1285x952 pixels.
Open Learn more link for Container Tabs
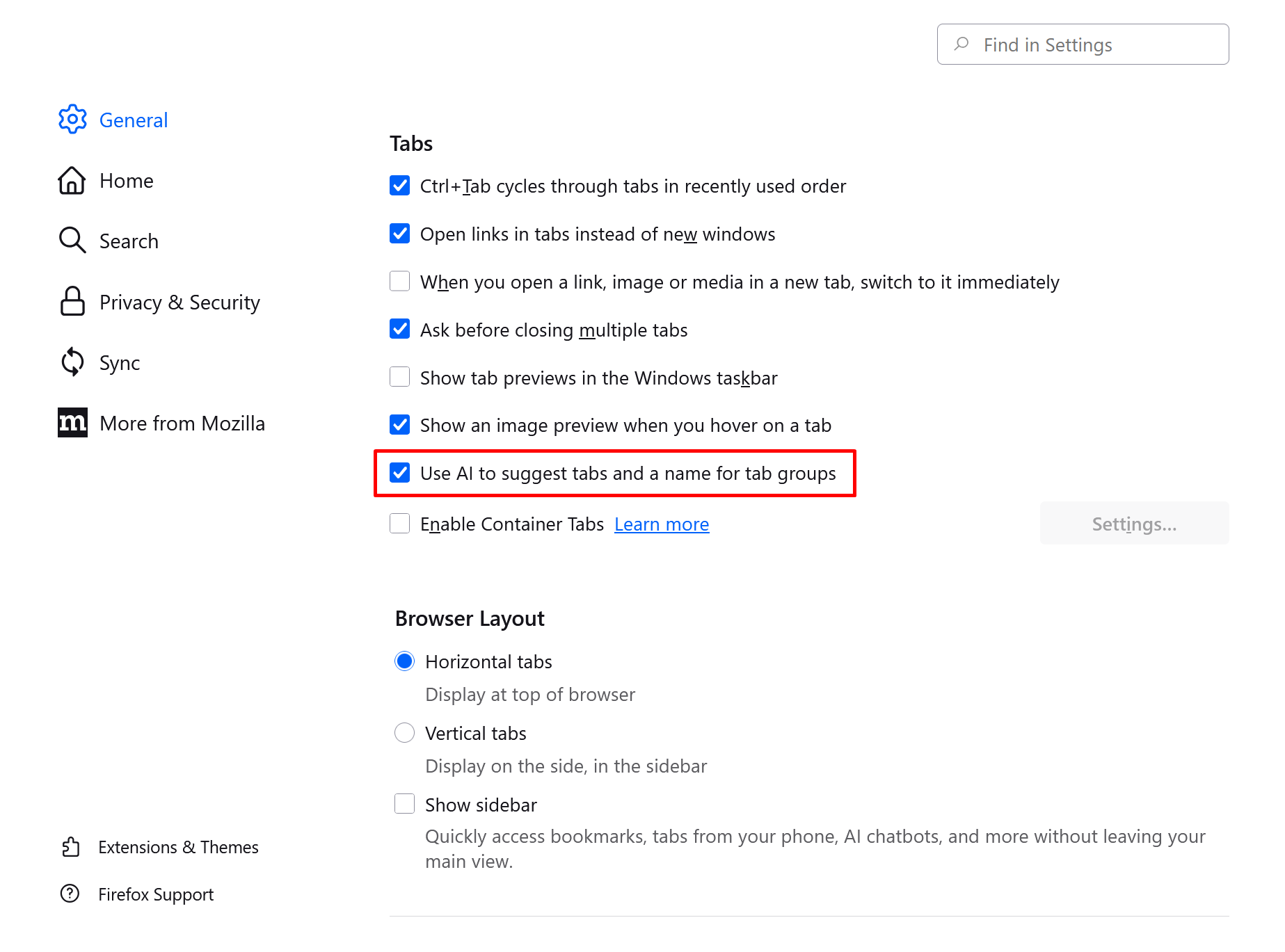pyautogui.click(x=662, y=524)
